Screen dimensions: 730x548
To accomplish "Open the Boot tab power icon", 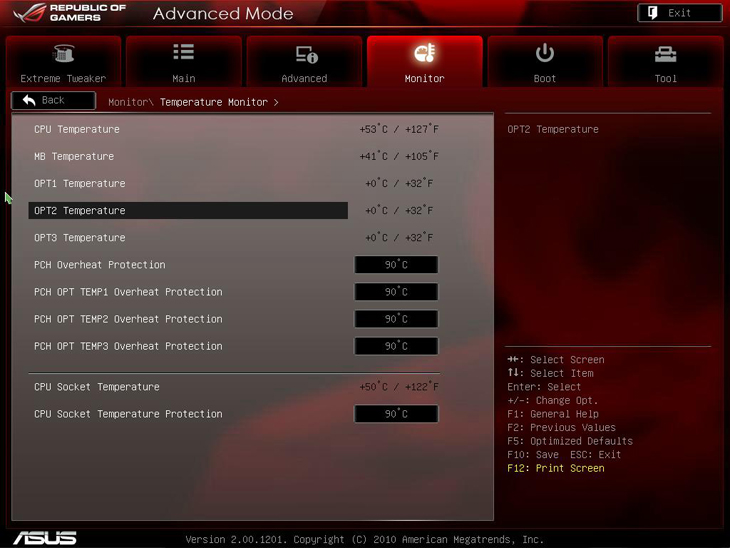I will tap(545, 53).
